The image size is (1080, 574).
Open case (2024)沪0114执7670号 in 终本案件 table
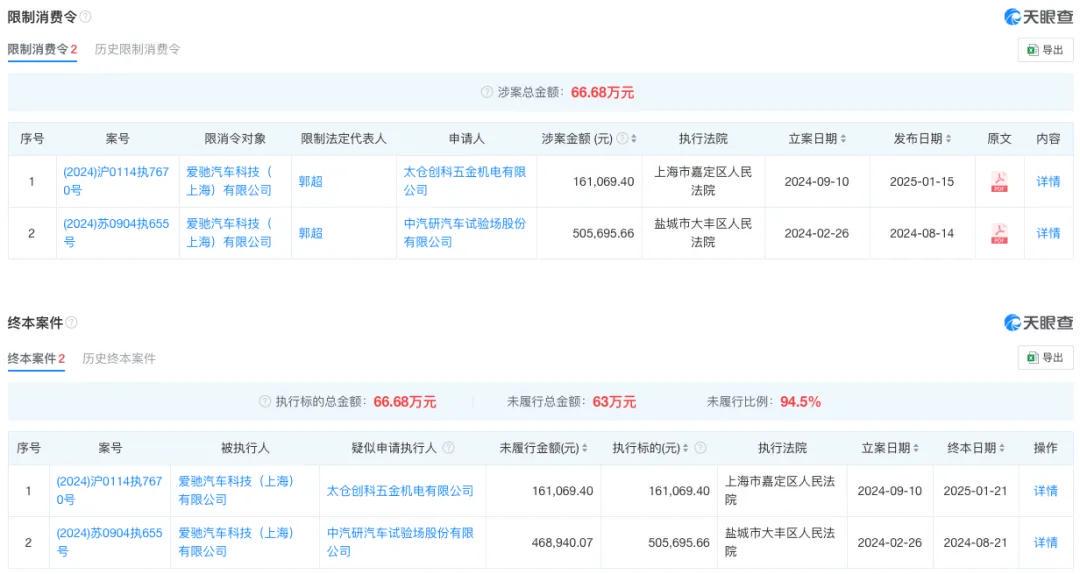point(110,491)
